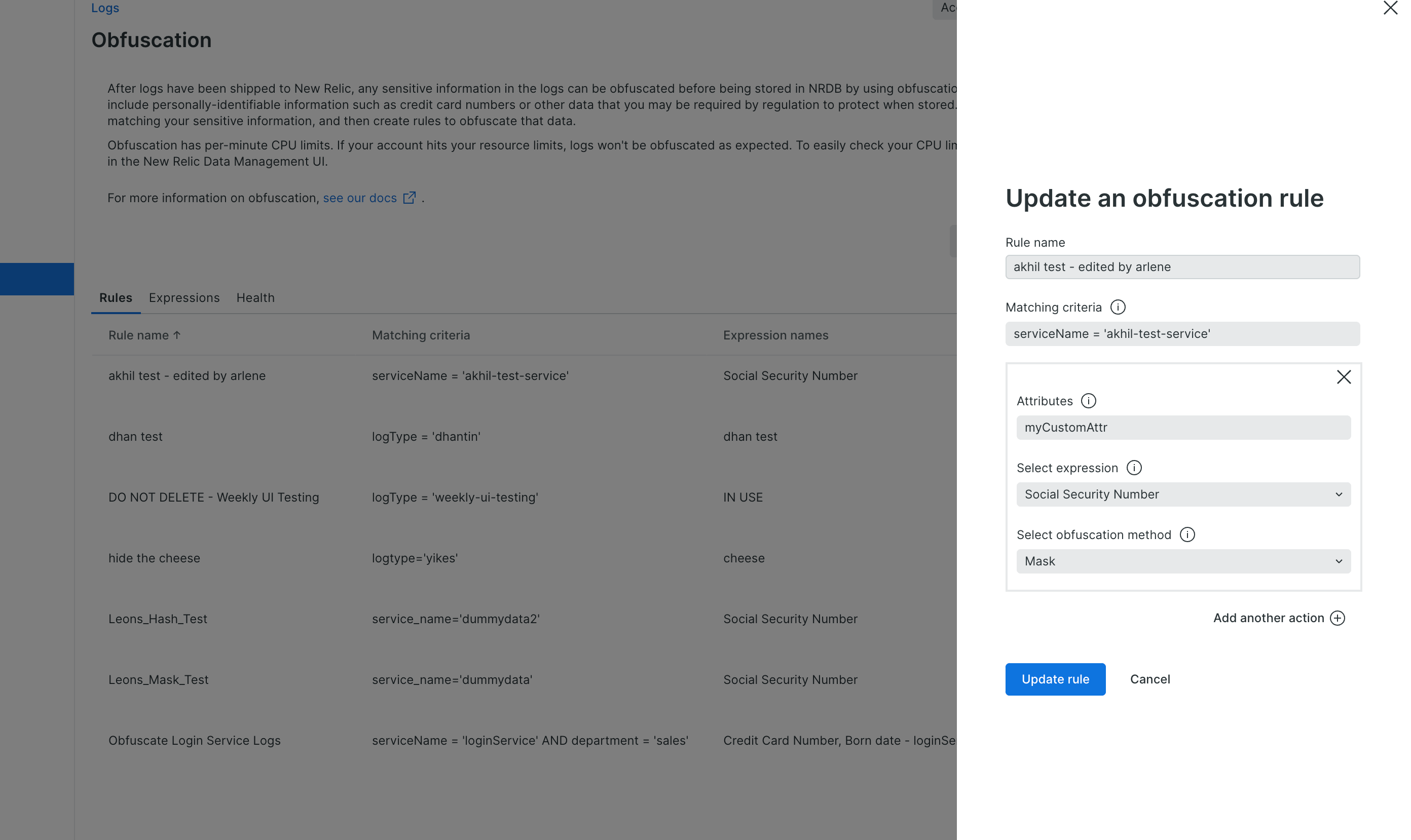The image size is (1411, 840).
Task: Select the Rules tab
Action: [116, 298]
